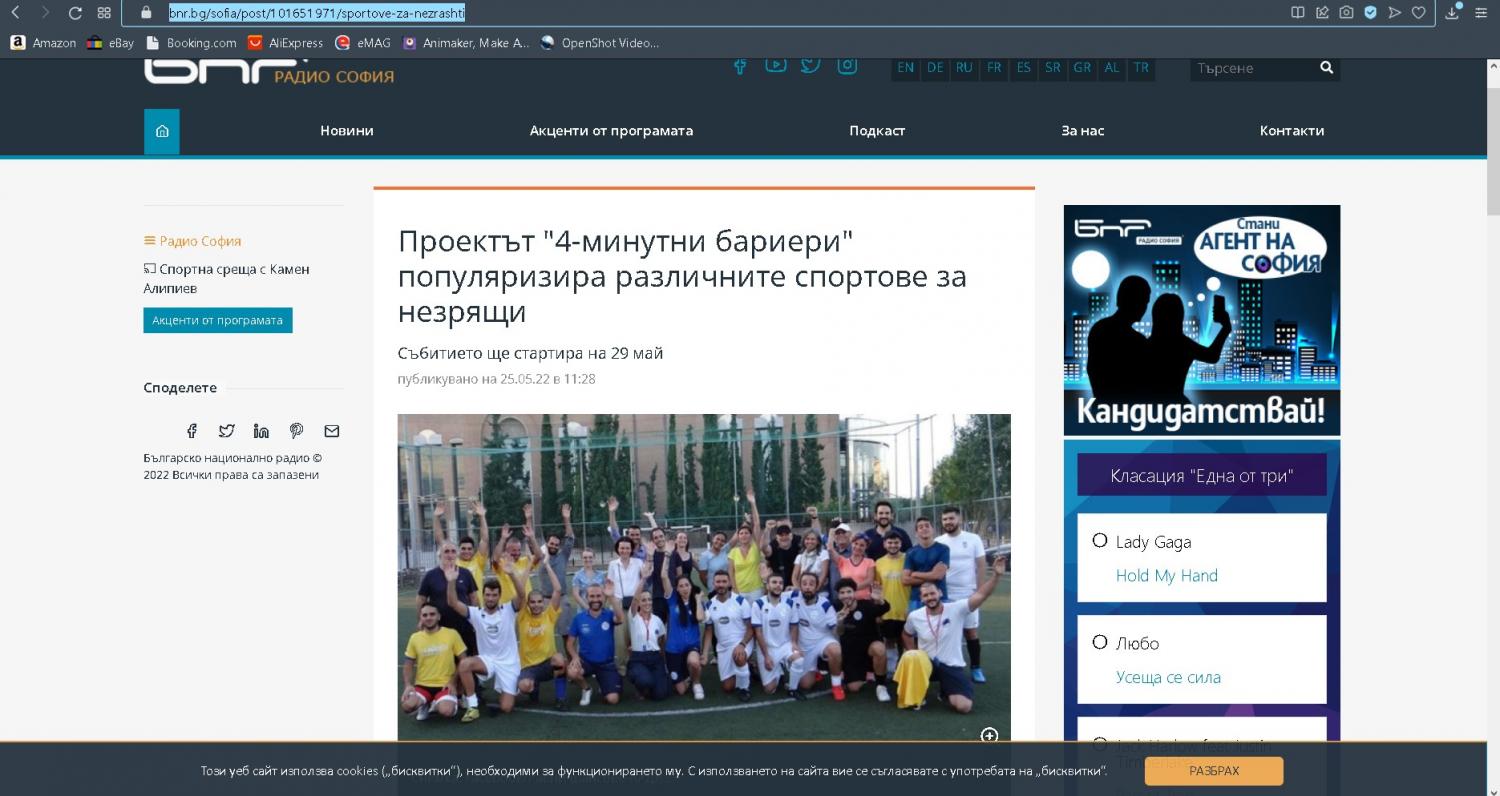Share the article on Pinterest
This screenshot has height=796, width=1500.
[296, 431]
